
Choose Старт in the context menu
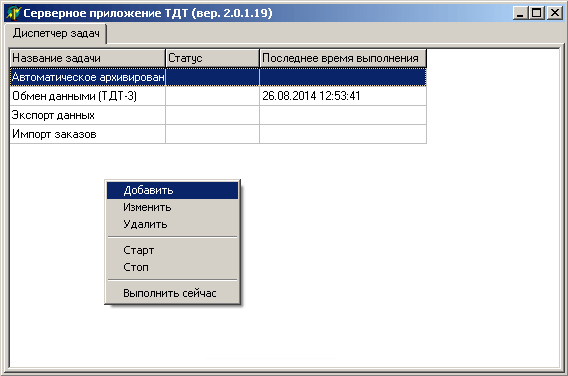(172, 250)
